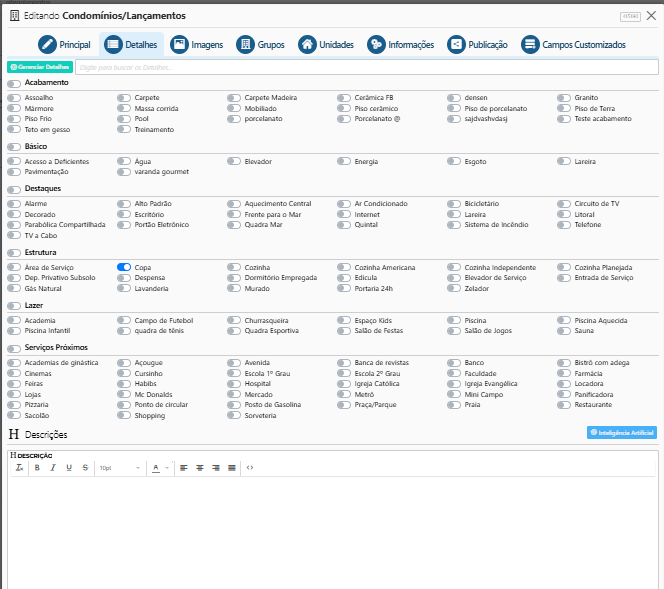Justify the description text
The height and width of the screenshot is (589, 664).
(232, 467)
